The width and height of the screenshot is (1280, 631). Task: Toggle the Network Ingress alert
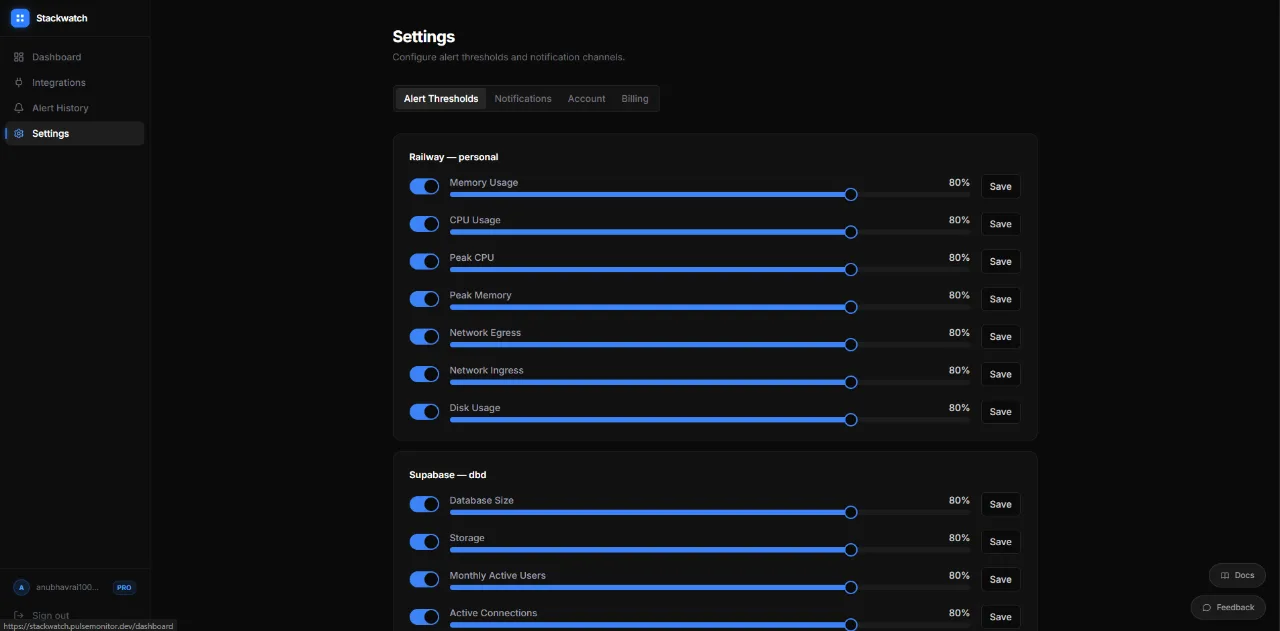[424, 374]
